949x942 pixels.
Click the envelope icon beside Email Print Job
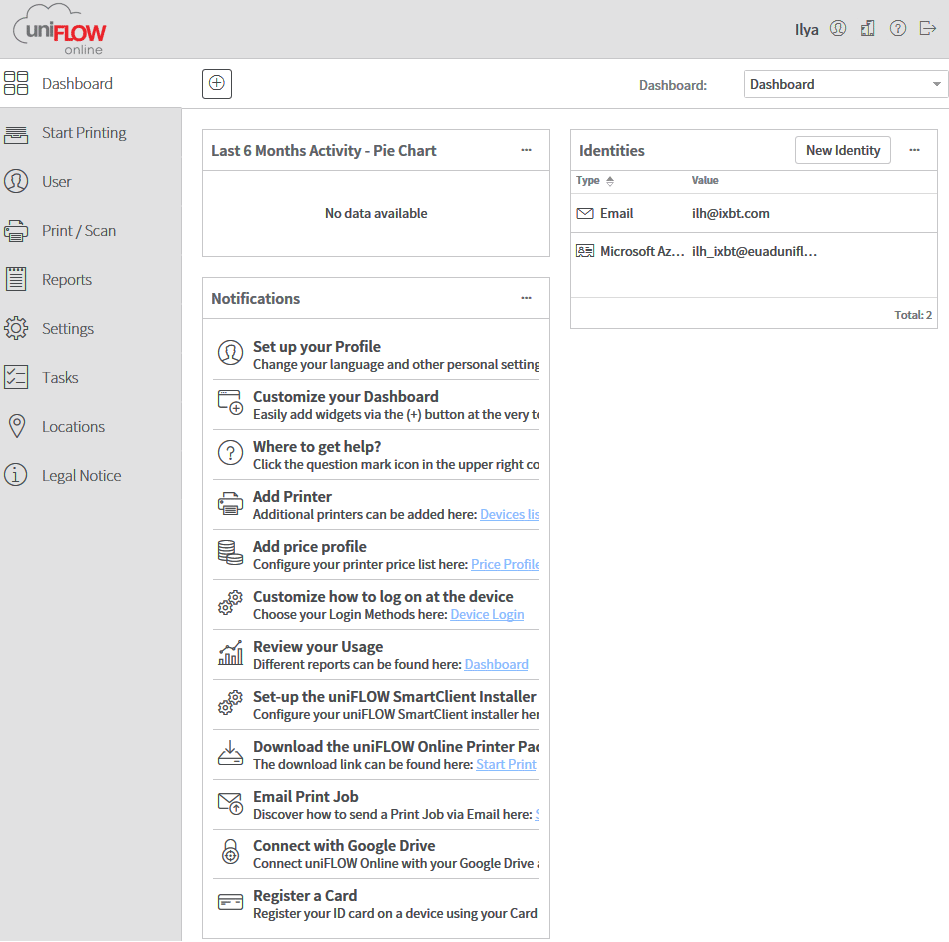pyautogui.click(x=231, y=803)
